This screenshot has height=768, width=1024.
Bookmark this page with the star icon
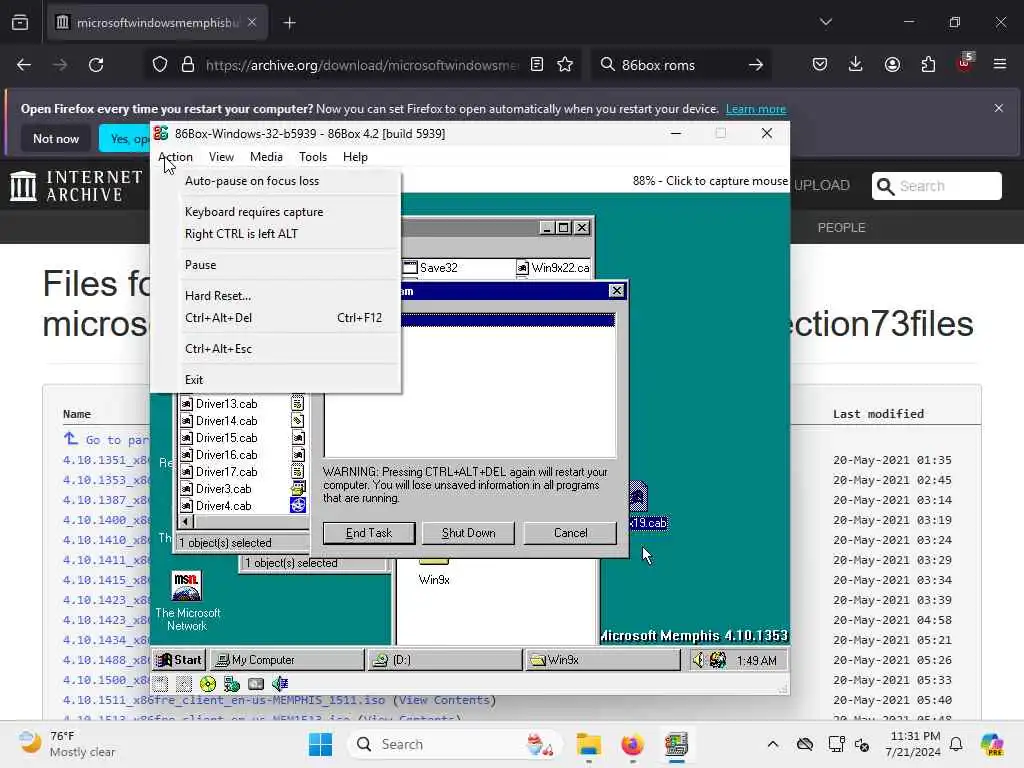click(565, 65)
